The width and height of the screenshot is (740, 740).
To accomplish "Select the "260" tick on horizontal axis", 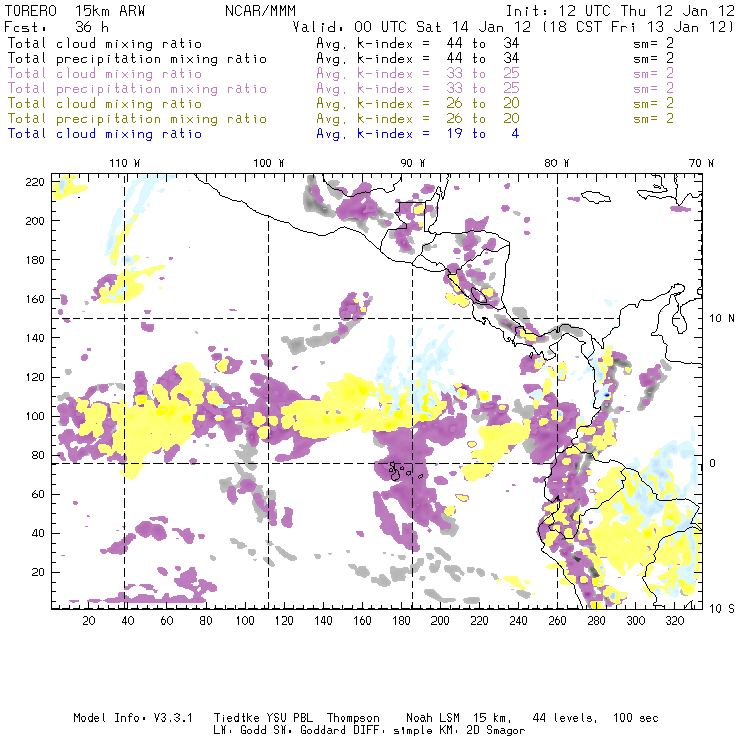I will (x=557, y=621).
